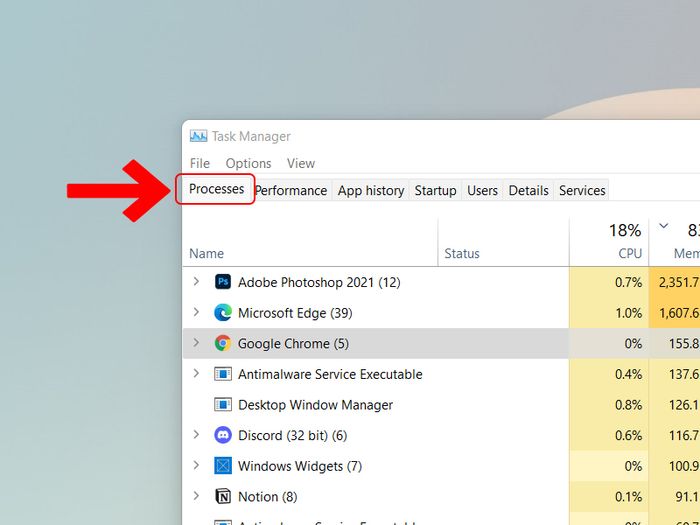
Task: Select the Windows Widgets (7) row name
Action: [300, 466]
